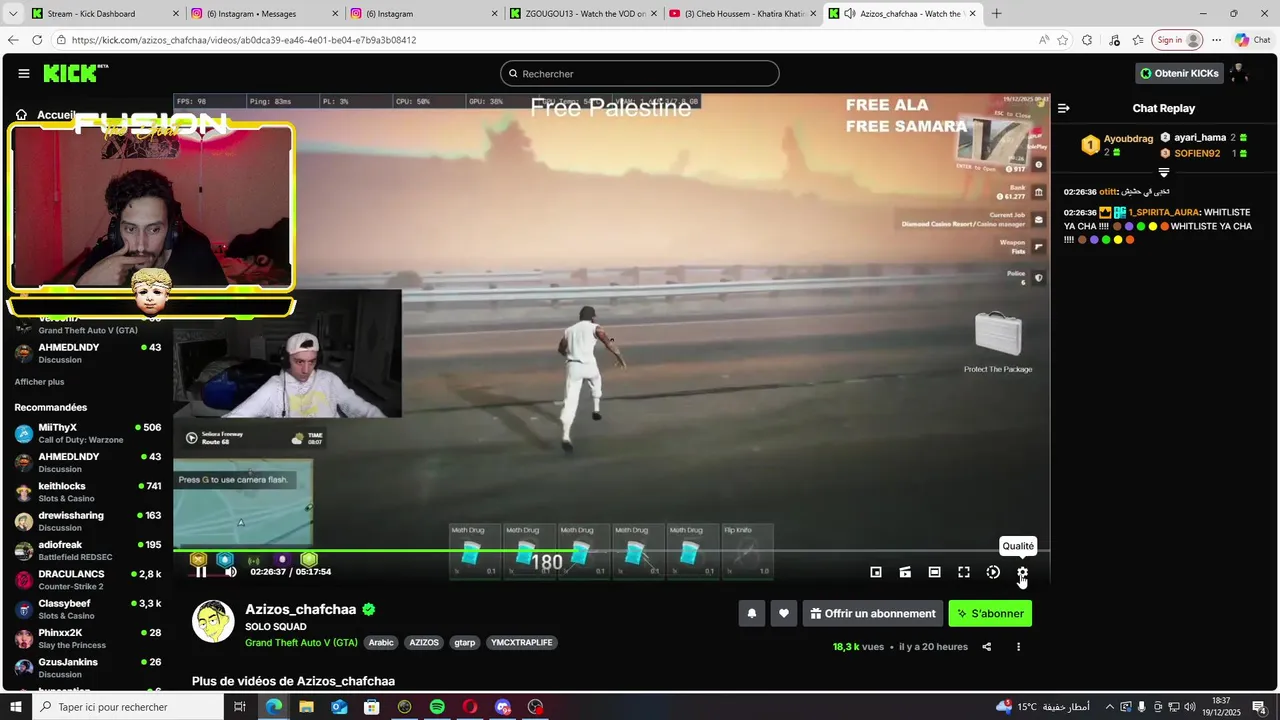The width and height of the screenshot is (1280, 720).
Task: Select the YMCXTRAPLIFE tag
Action: point(521,642)
